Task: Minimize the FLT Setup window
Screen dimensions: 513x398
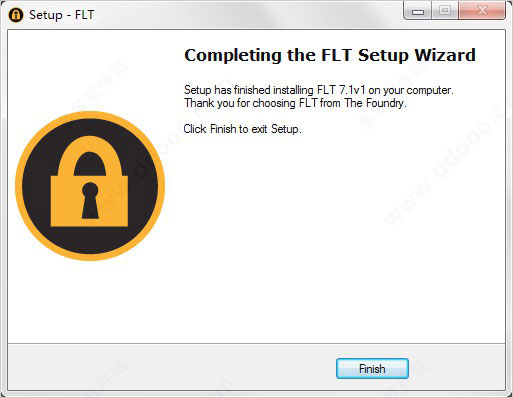Action: click(x=418, y=11)
